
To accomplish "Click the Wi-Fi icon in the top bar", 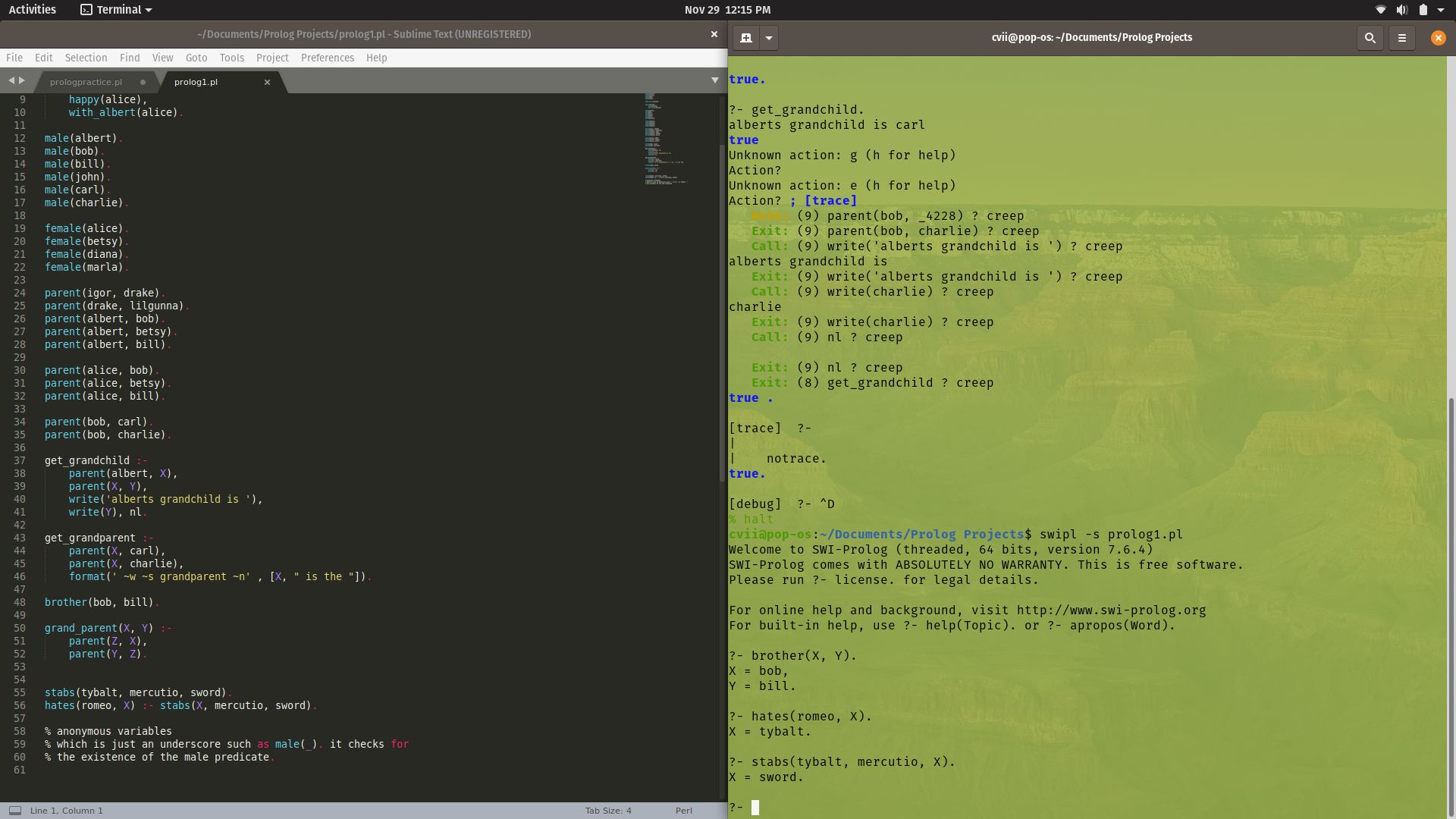I will [1380, 10].
